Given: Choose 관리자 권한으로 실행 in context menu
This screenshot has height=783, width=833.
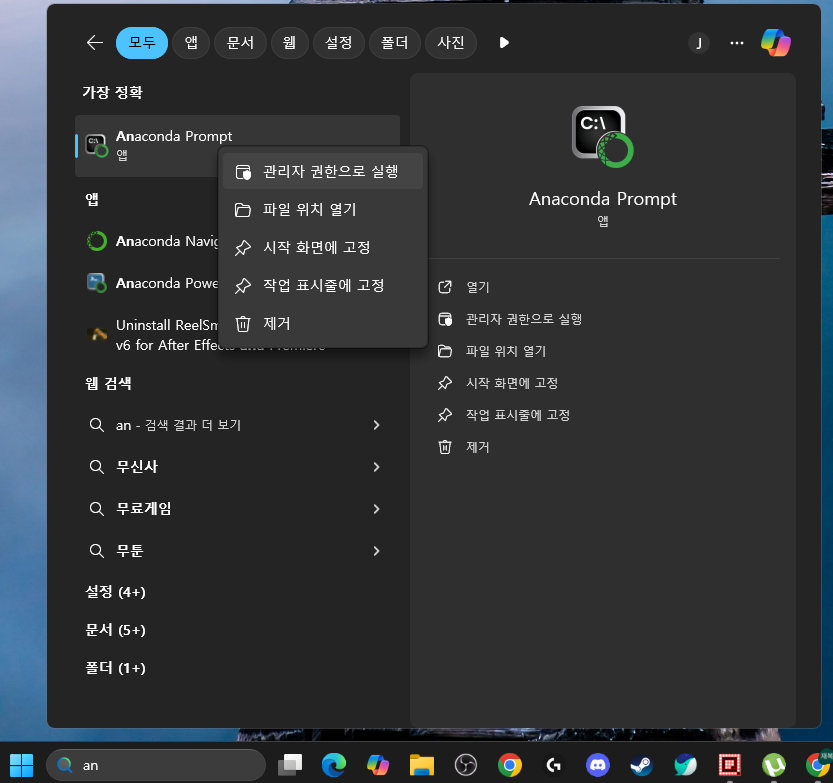Looking at the screenshot, I should (x=323, y=171).
